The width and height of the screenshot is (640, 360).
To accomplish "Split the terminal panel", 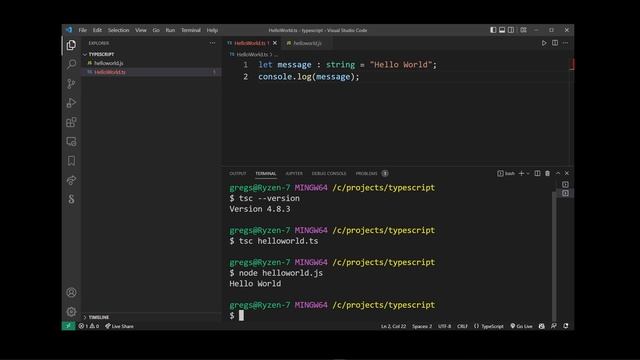I will click(537, 173).
